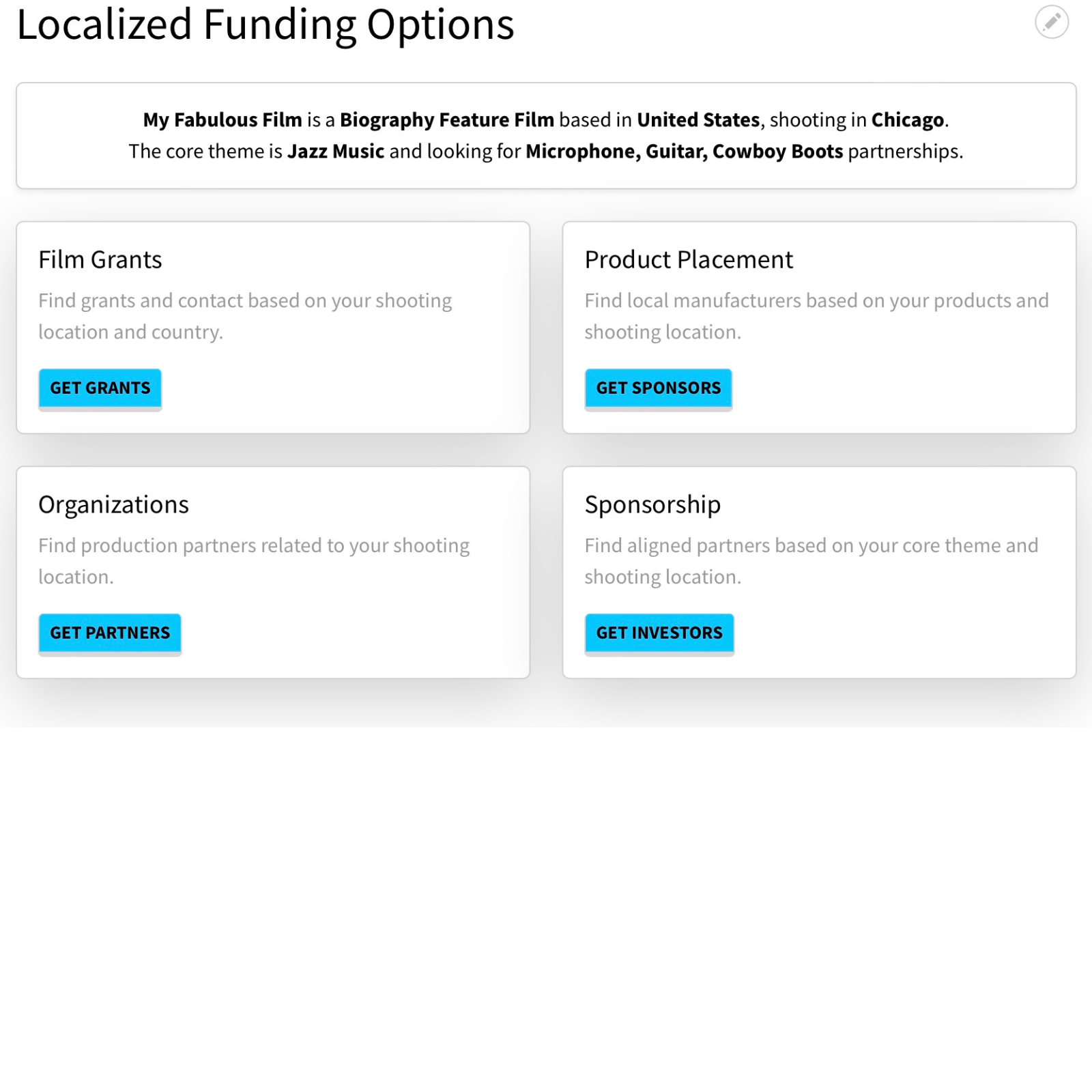Viewport: 1092px width, 1092px height.
Task: Select the Product Placement card heading
Action: click(x=688, y=259)
